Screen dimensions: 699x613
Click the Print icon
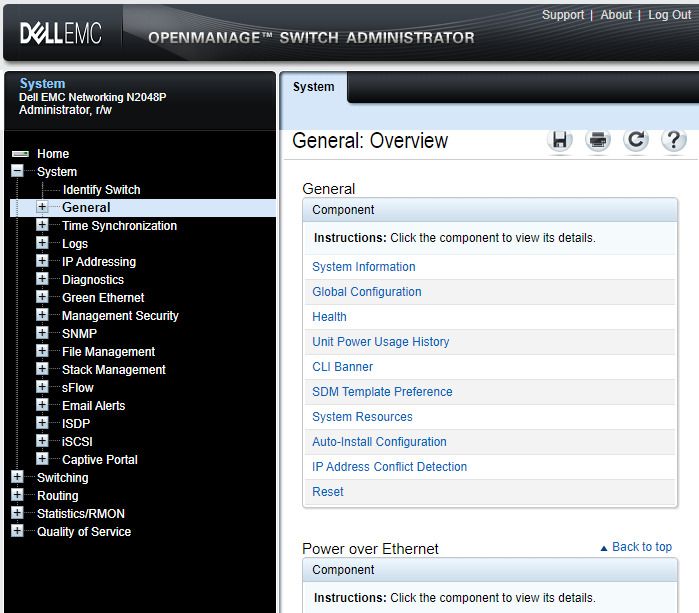[x=598, y=140]
